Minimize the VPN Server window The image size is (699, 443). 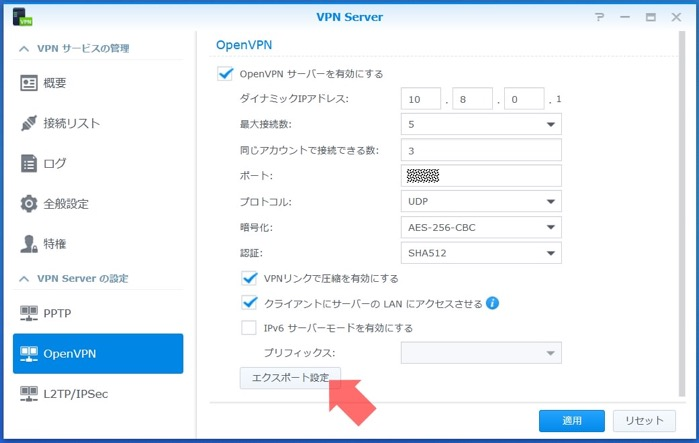tap(625, 17)
